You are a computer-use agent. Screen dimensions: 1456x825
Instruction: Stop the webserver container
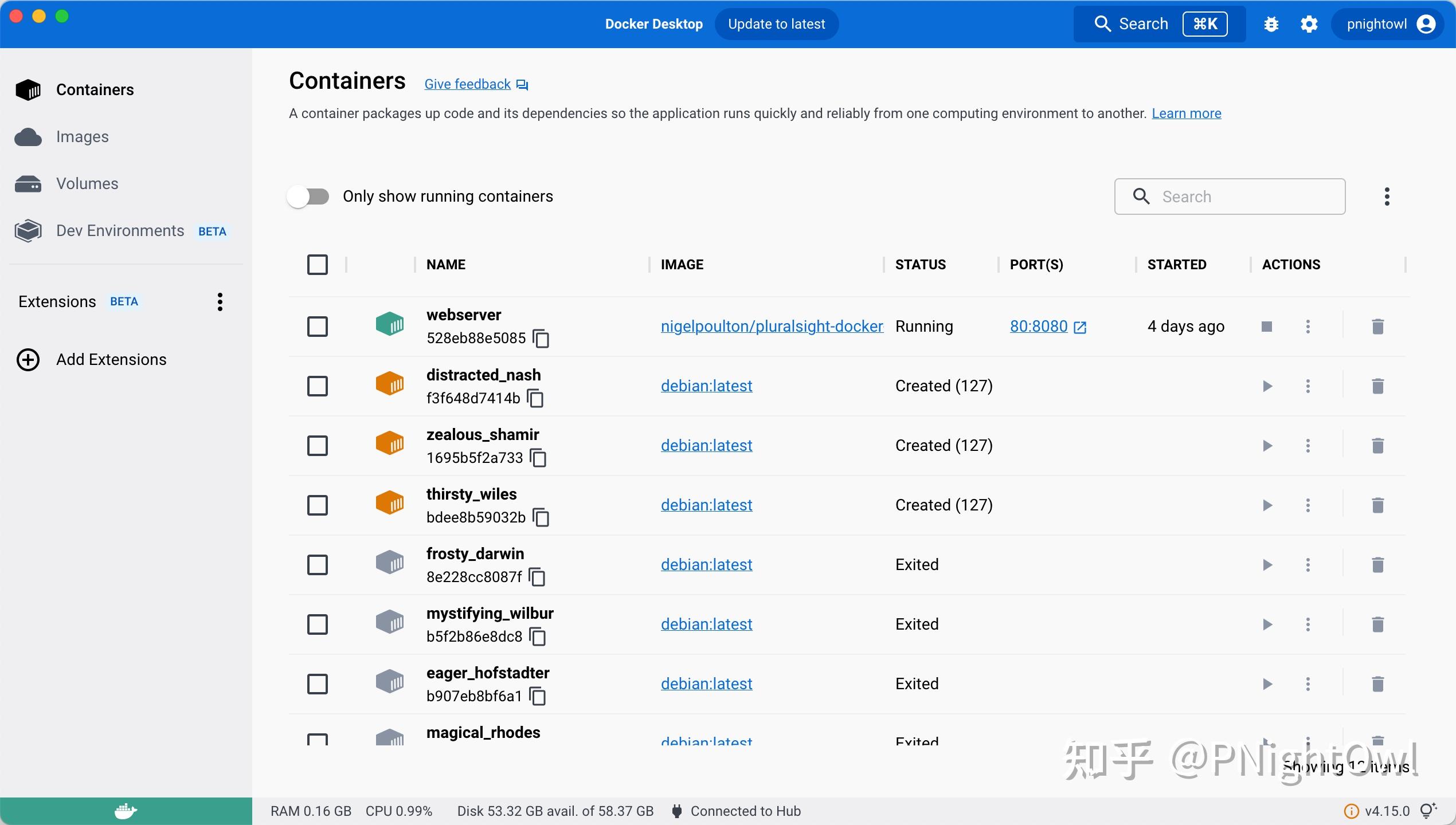1267,327
